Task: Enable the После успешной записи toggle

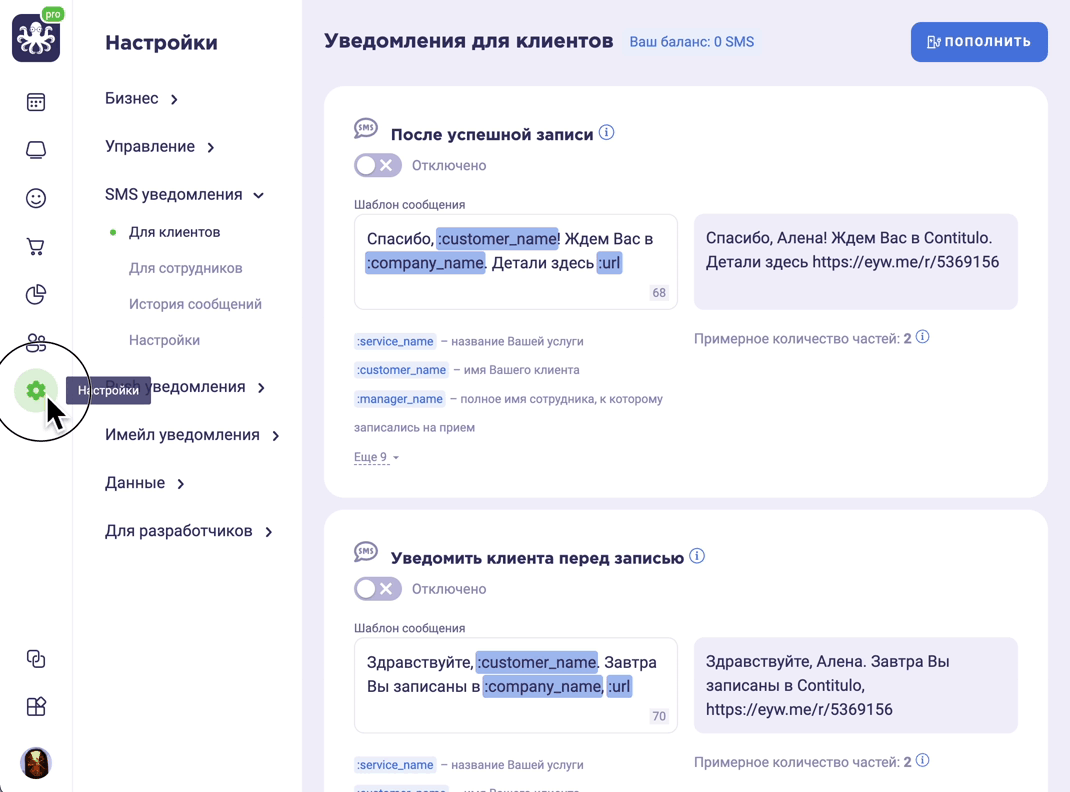Action: pyautogui.click(x=377, y=165)
